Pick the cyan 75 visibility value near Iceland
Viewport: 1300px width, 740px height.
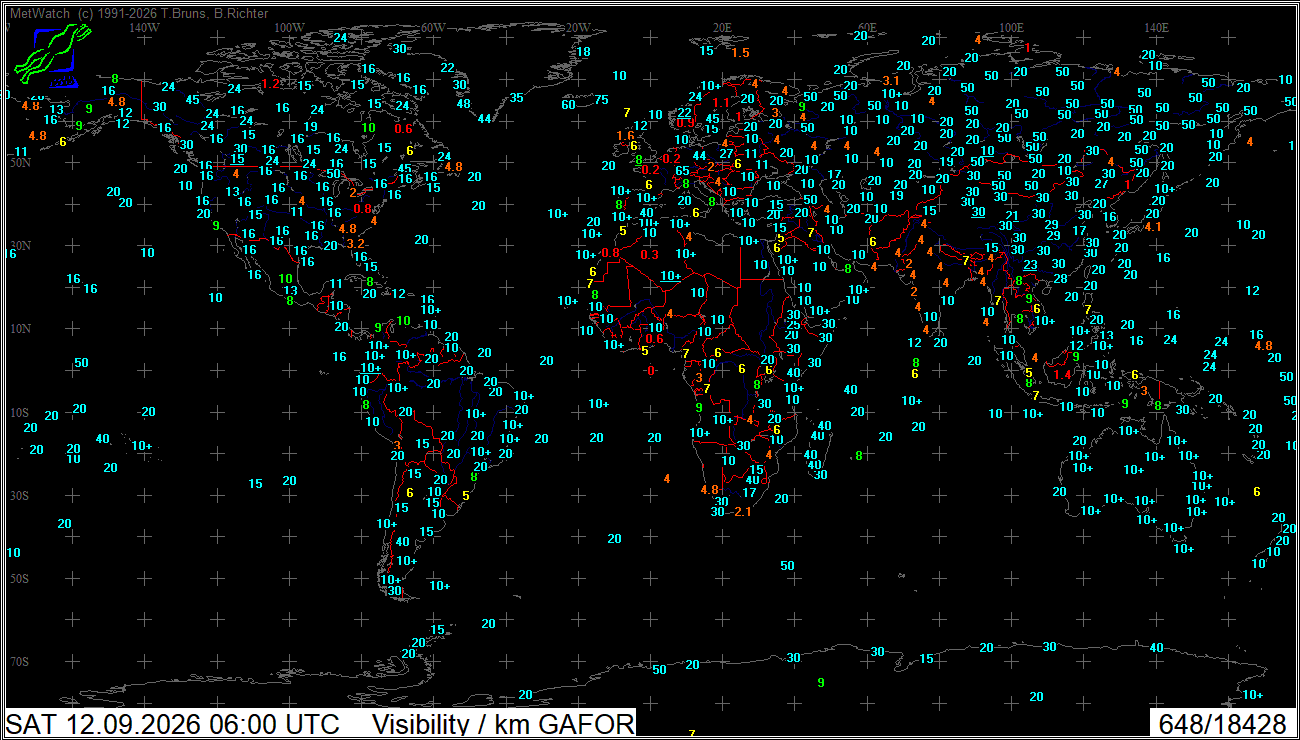pos(601,99)
